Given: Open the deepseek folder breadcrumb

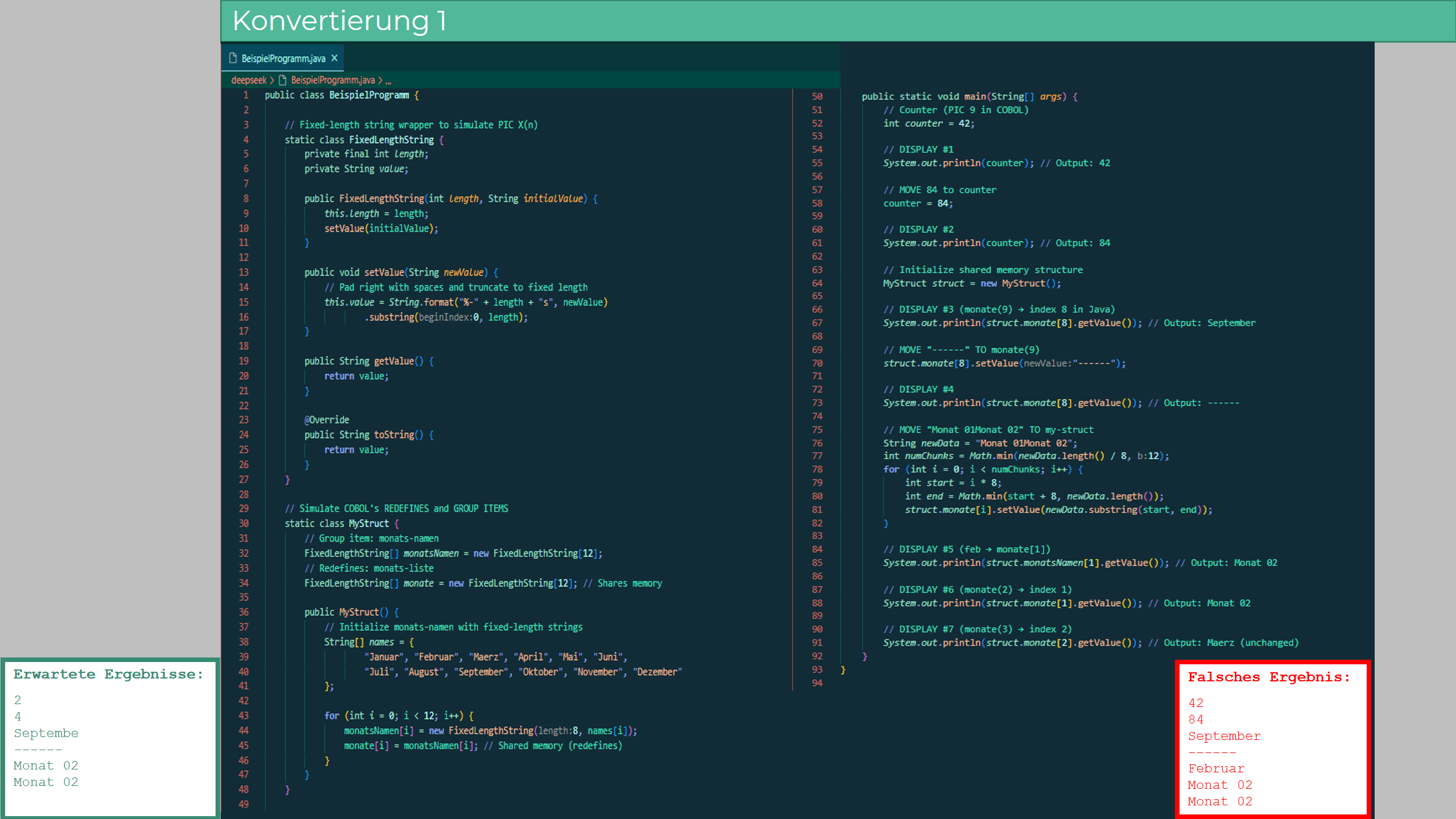Looking at the screenshot, I should [x=249, y=80].
